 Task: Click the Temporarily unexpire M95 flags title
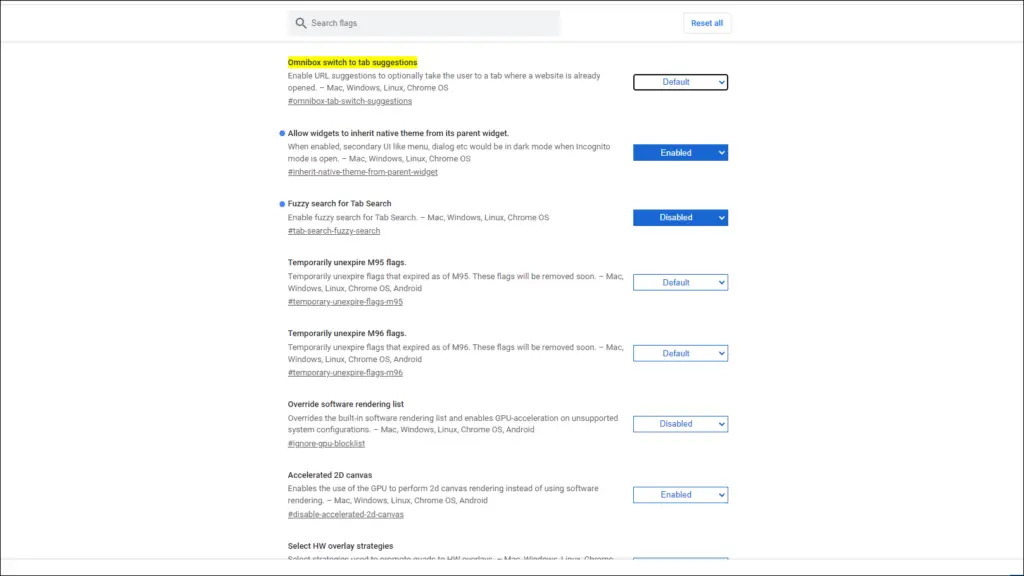pos(347,263)
